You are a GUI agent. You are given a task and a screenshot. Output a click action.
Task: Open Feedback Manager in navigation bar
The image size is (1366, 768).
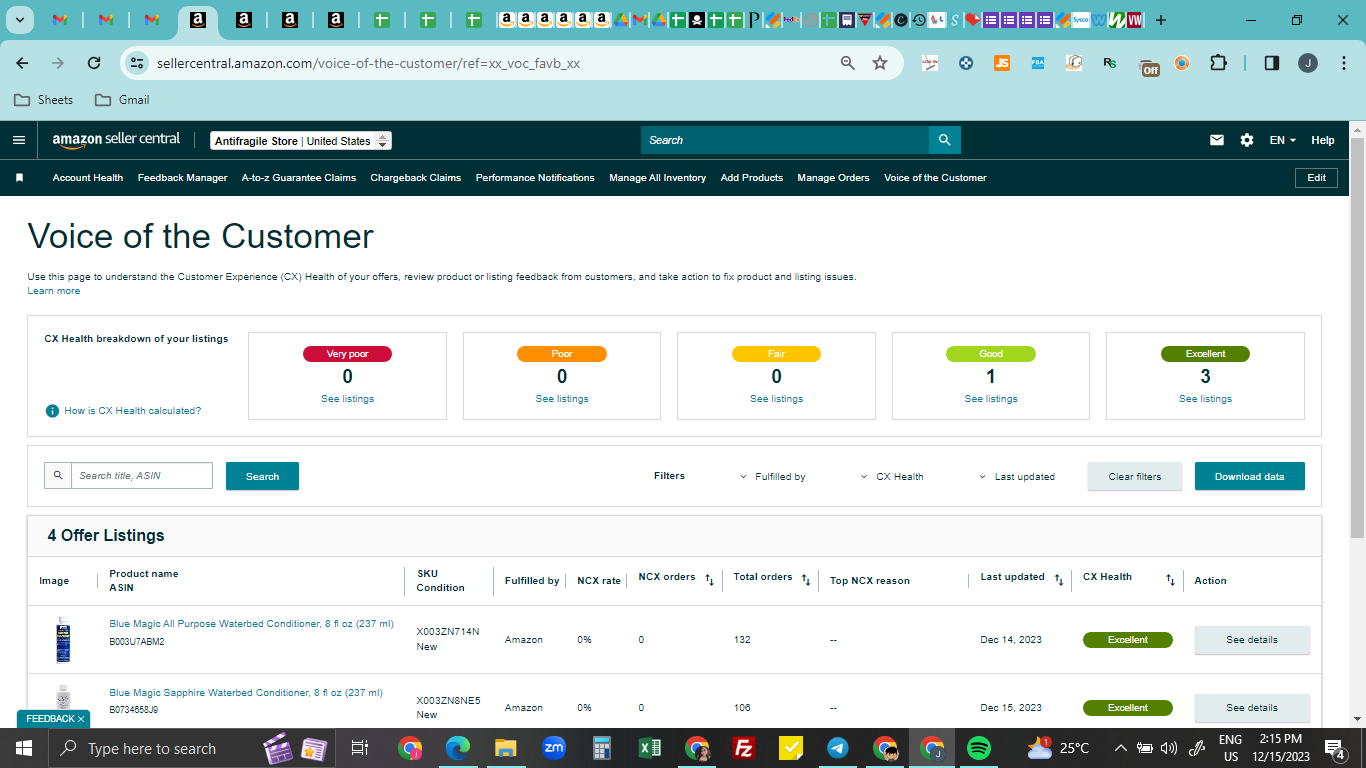[183, 178]
